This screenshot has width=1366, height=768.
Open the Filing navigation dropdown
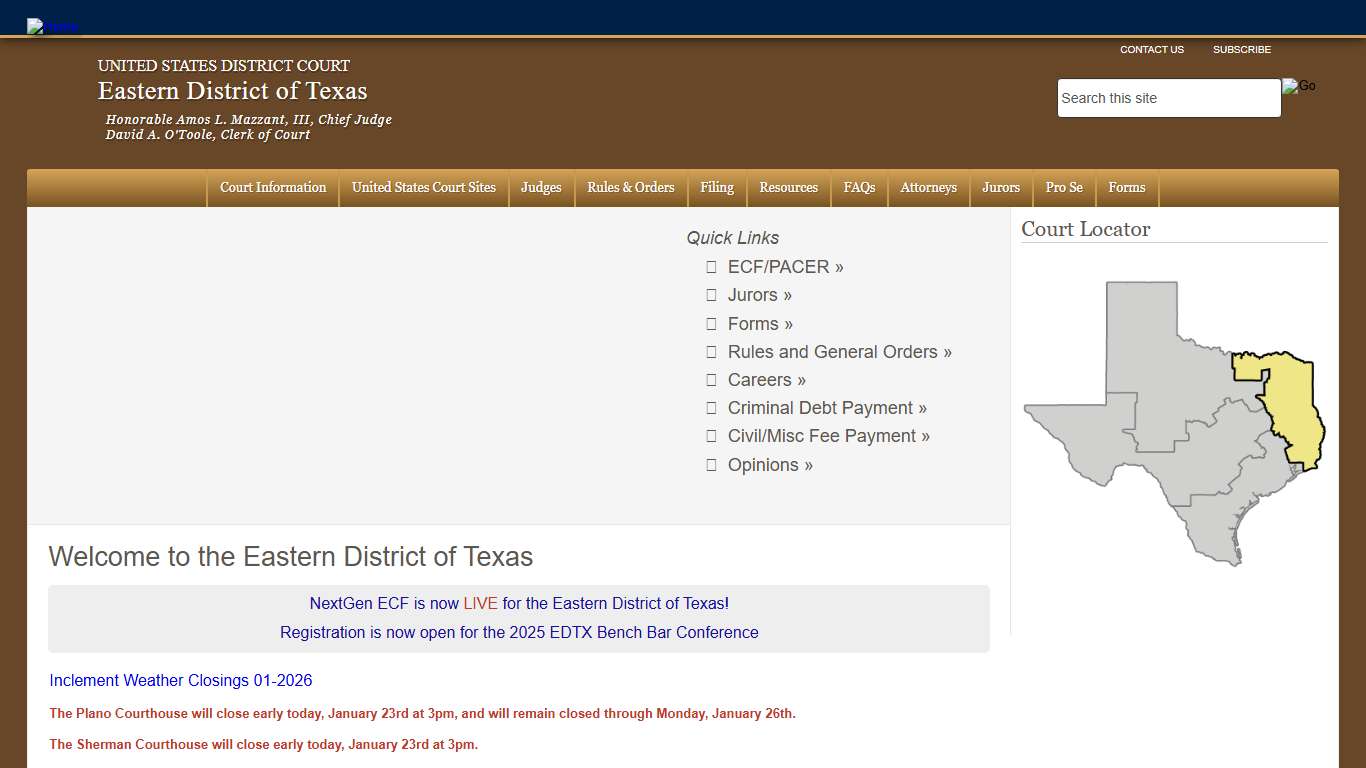(716, 188)
